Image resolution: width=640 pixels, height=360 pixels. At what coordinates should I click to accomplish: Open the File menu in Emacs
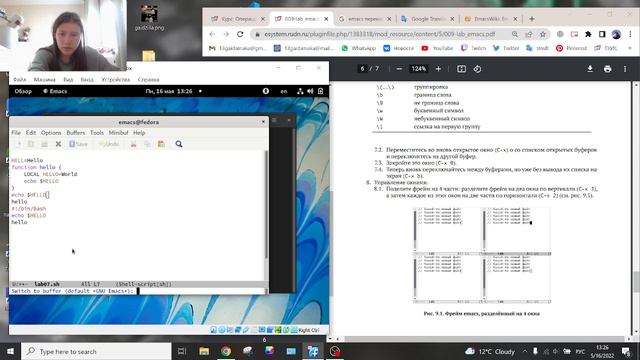pyautogui.click(x=16, y=133)
